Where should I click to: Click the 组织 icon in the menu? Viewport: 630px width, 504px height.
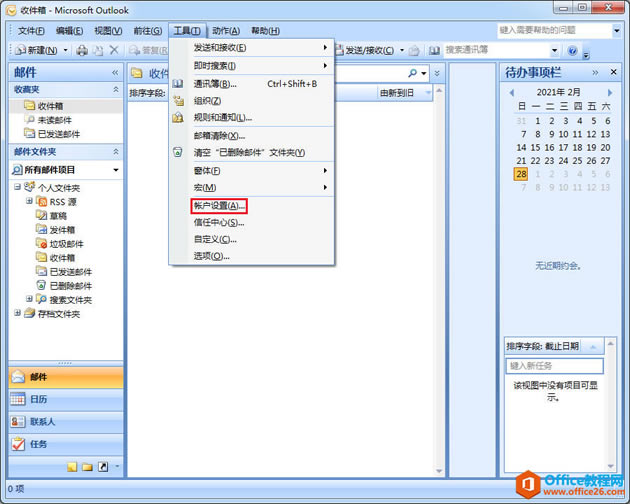(178, 100)
